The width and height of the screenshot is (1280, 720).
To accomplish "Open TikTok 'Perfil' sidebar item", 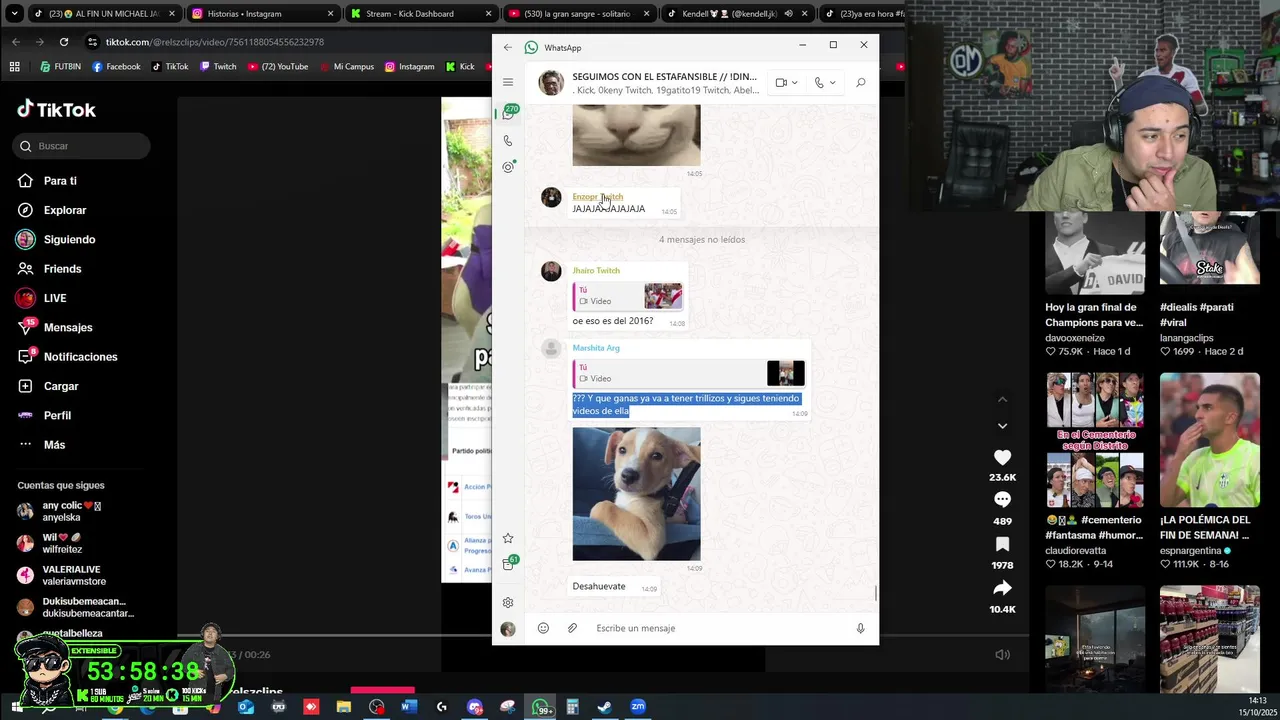I will coord(57,415).
